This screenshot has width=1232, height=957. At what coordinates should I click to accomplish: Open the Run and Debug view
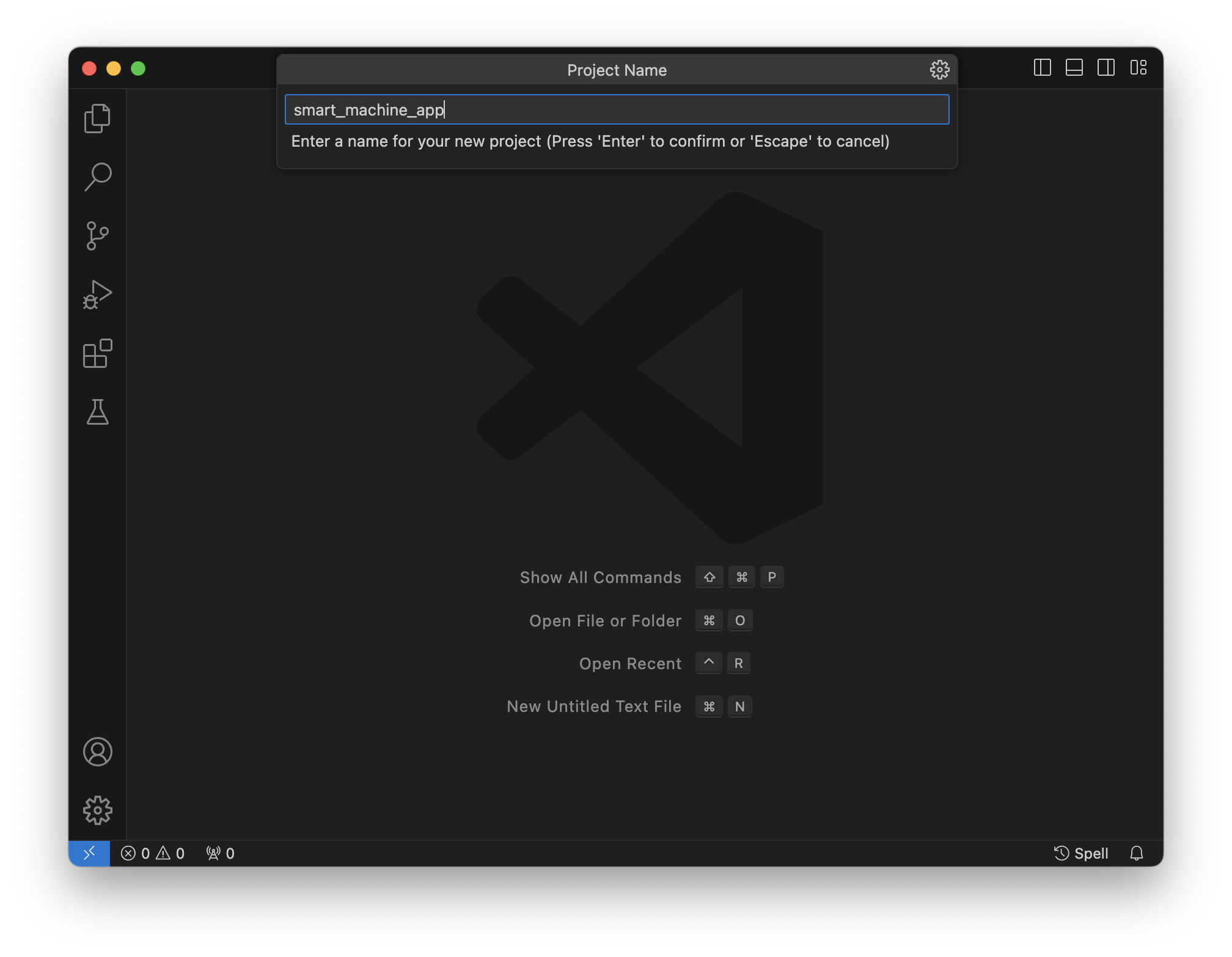pyautogui.click(x=97, y=294)
